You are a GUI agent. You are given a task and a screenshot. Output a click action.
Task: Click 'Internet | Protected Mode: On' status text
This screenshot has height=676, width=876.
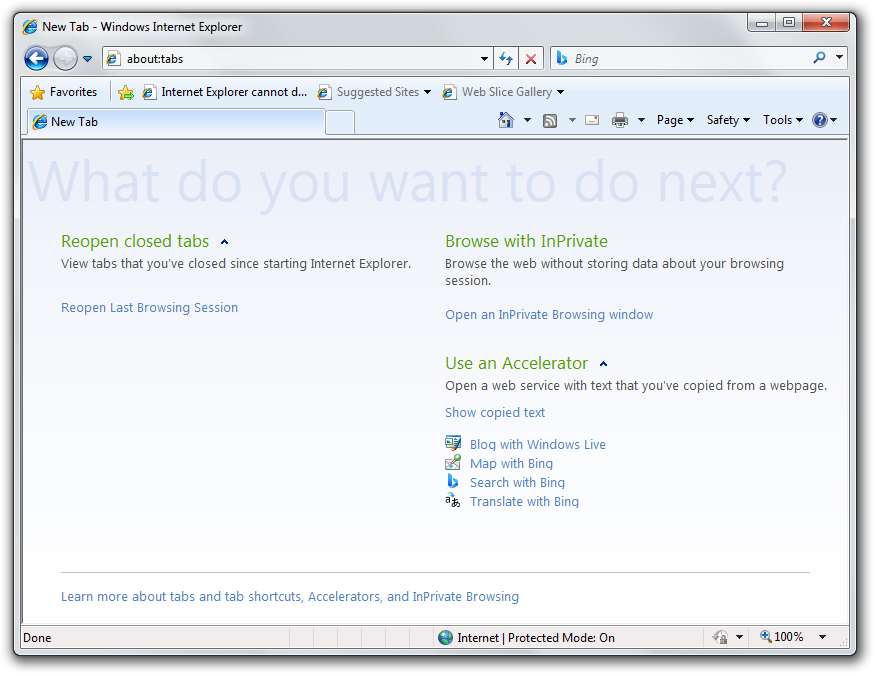coord(536,638)
